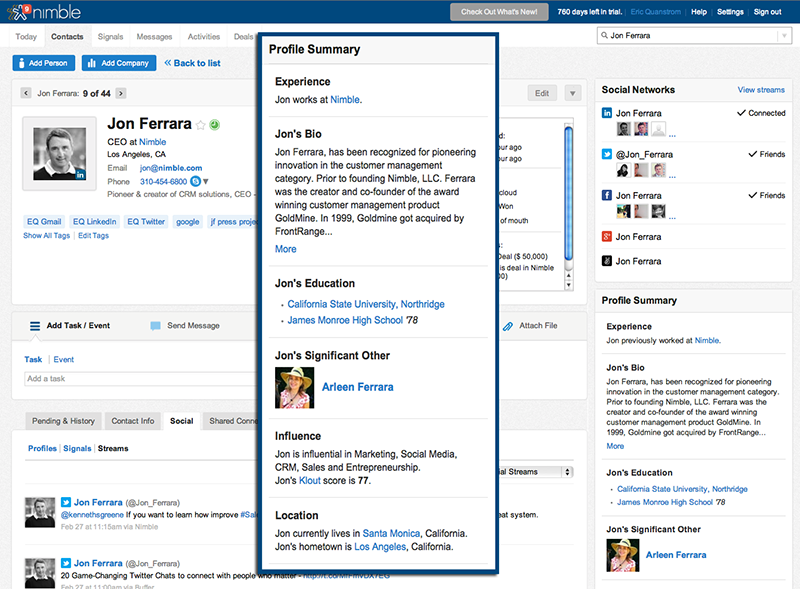Screen dimensions: 800x589
Task: Click Send Message icon
Action: 156,326
